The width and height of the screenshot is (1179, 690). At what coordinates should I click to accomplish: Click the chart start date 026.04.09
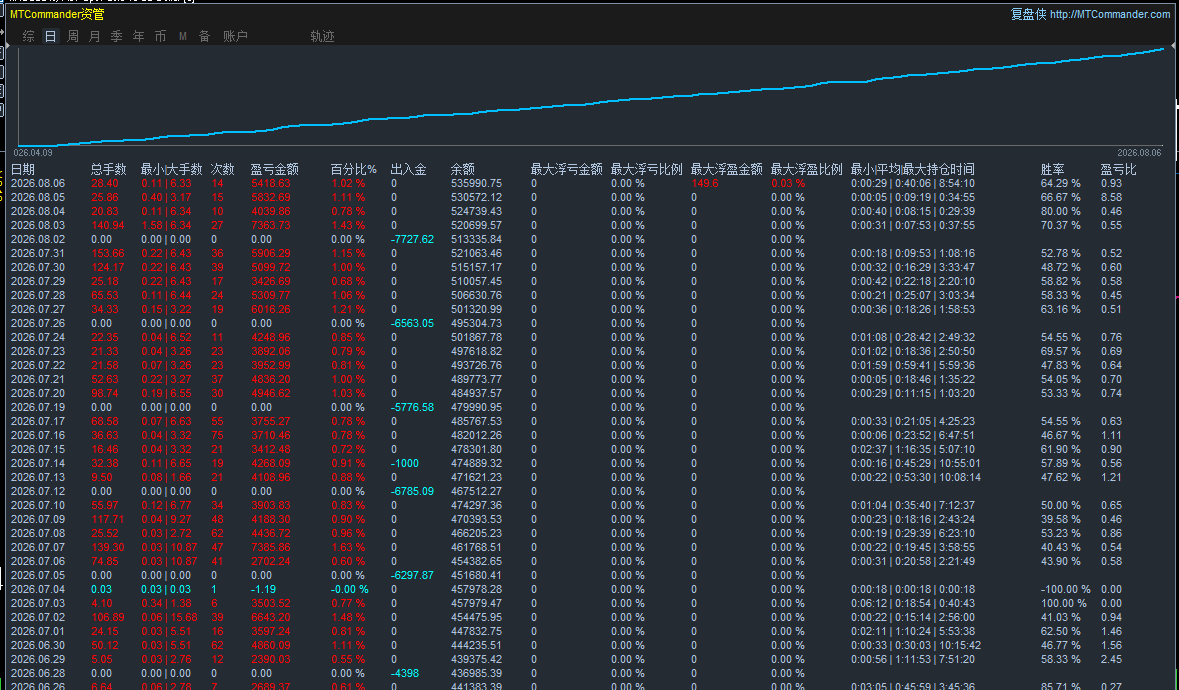33,153
